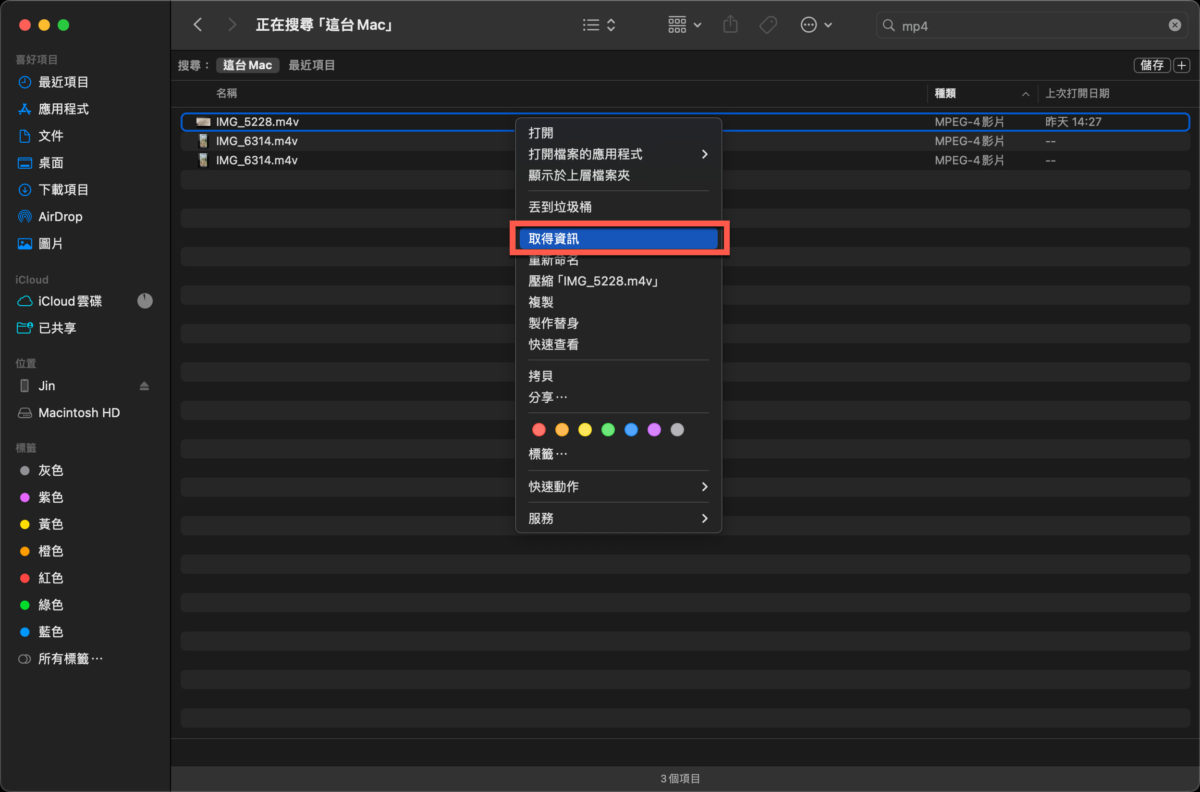
Task: Apply gray tag in context menu
Action: (x=677, y=430)
